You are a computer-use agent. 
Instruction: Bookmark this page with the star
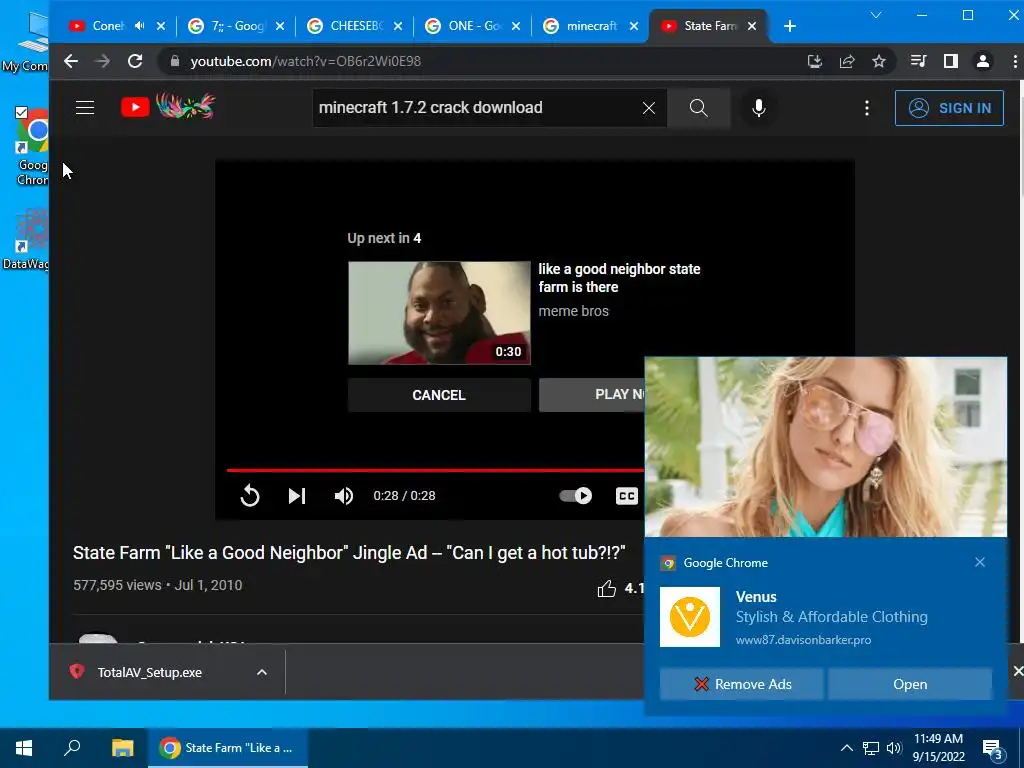click(879, 61)
